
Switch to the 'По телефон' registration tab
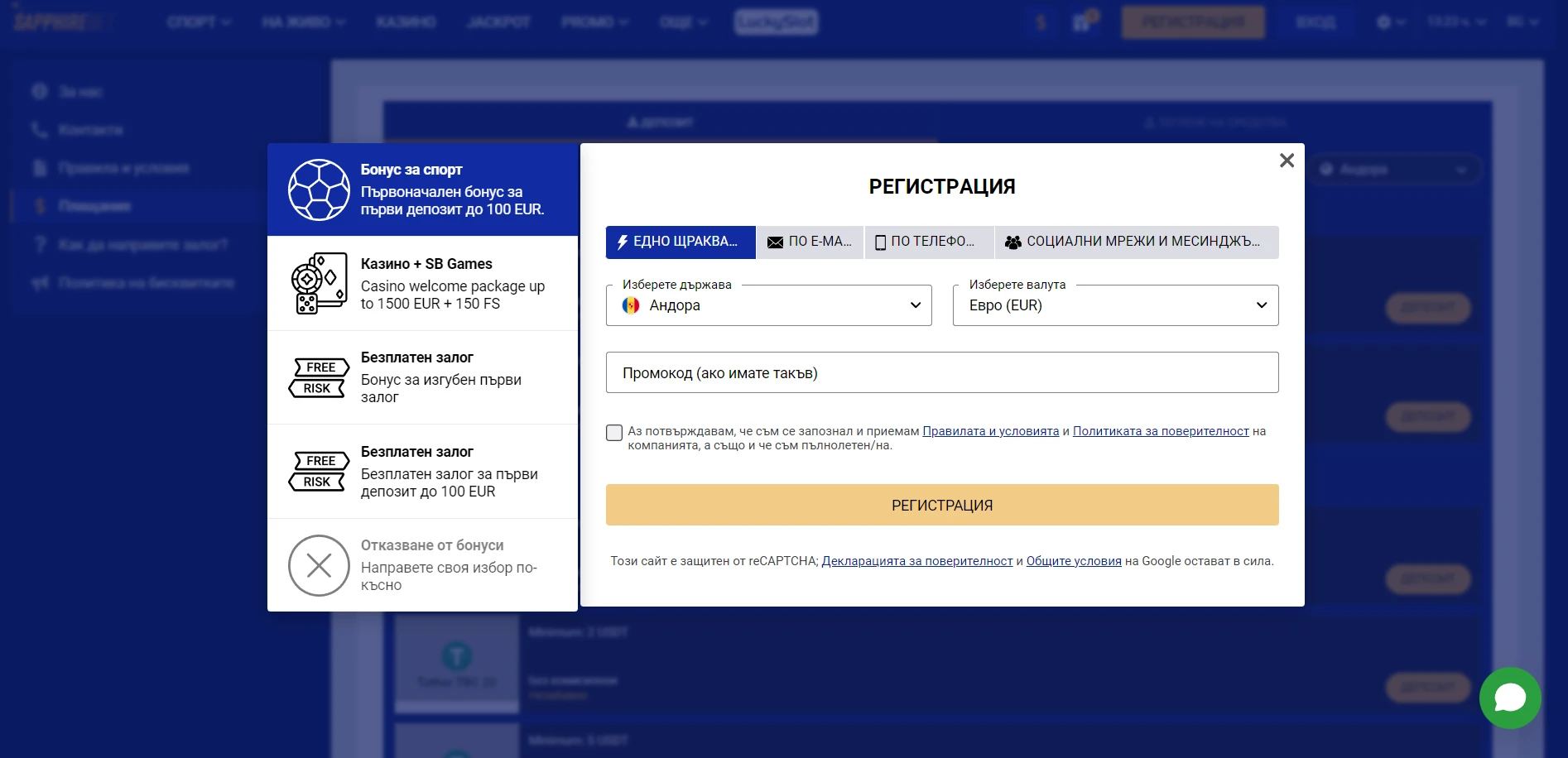(929, 242)
